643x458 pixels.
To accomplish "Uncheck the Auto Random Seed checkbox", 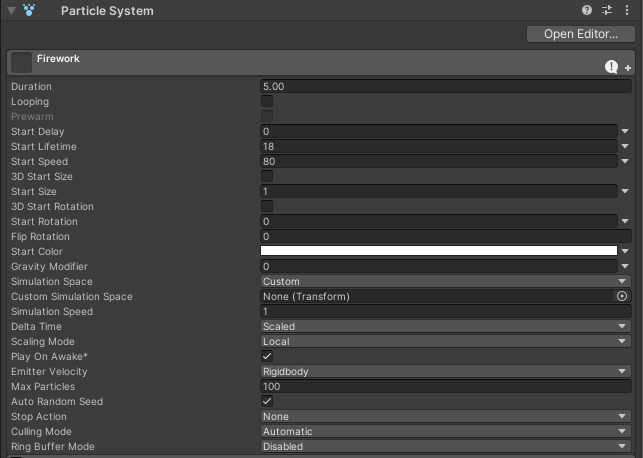I will coord(267,401).
